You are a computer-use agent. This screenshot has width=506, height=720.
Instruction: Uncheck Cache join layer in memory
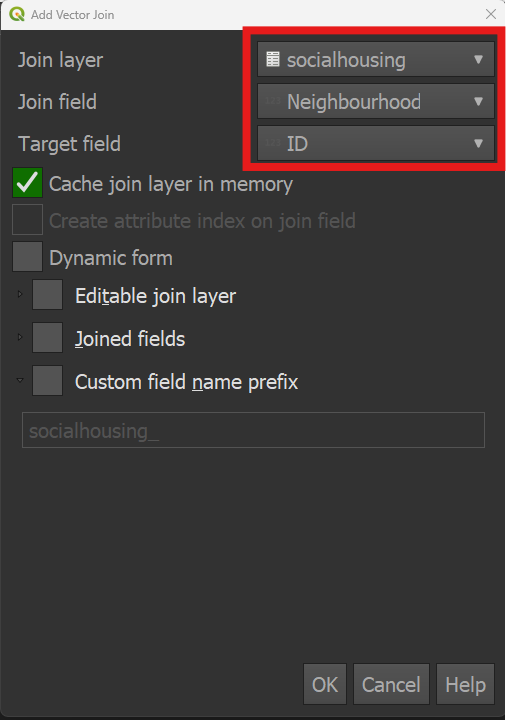click(x=28, y=183)
